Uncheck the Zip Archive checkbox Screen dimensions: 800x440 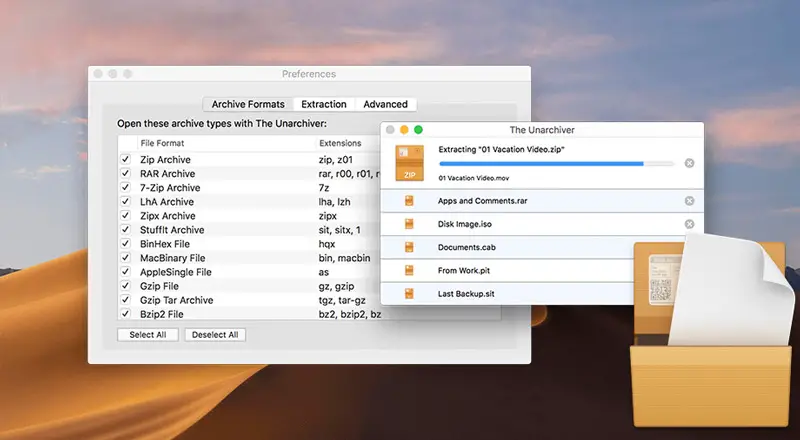point(126,159)
